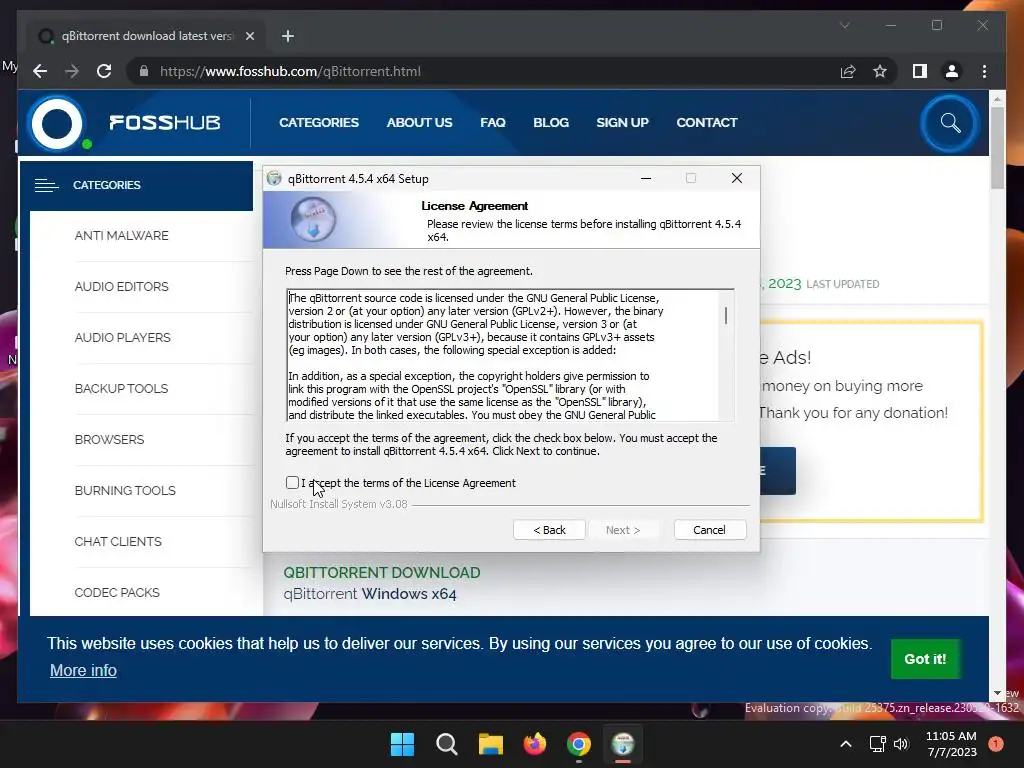Click the FossHub logo
Image resolution: width=1024 pixels, height=768 pixels.
click(x=124, y=123)
